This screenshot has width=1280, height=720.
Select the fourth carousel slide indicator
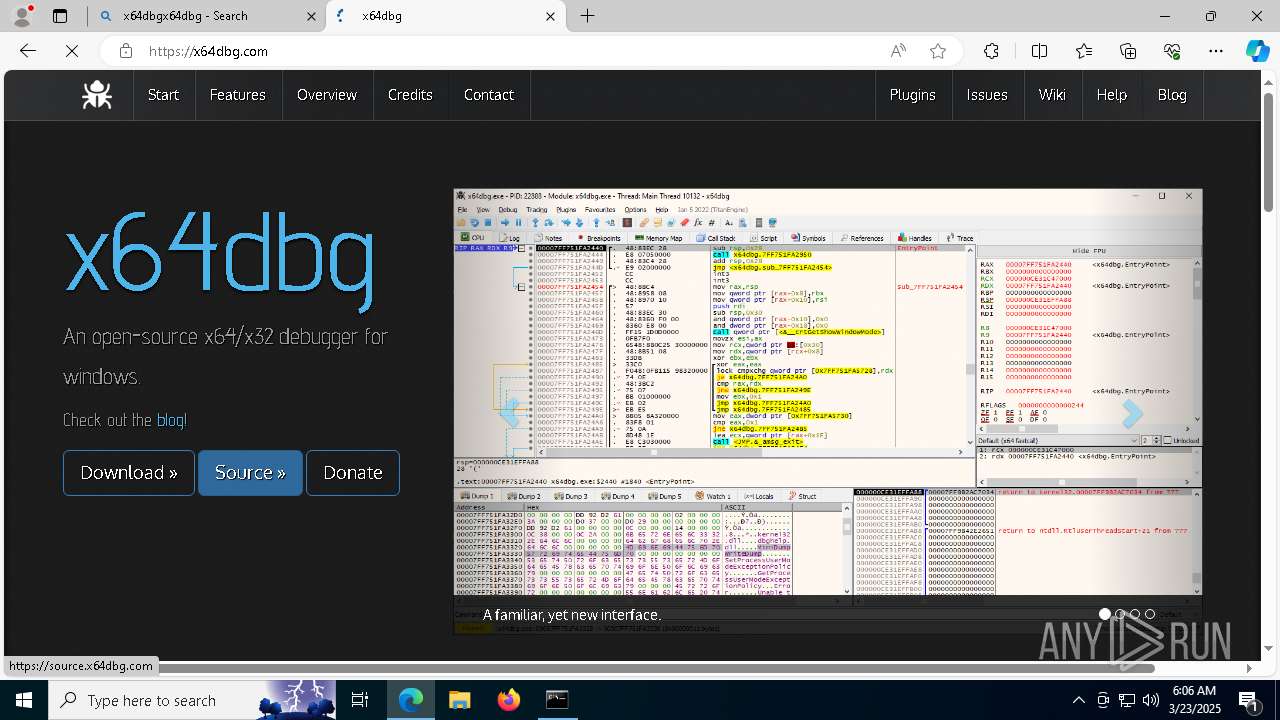(x=1150, y=614)
